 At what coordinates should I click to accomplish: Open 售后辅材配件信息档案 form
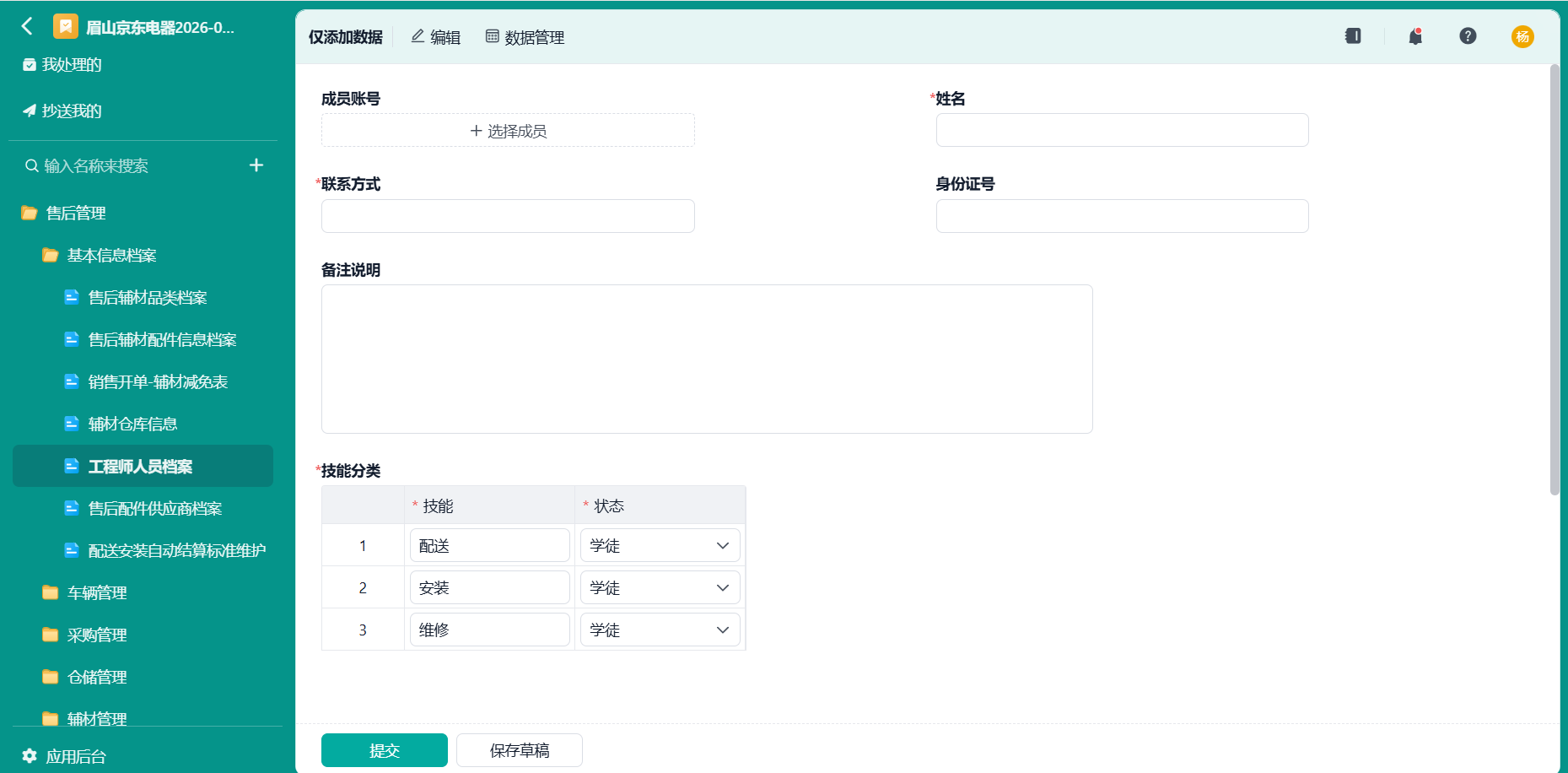click(x=162, y=339)
